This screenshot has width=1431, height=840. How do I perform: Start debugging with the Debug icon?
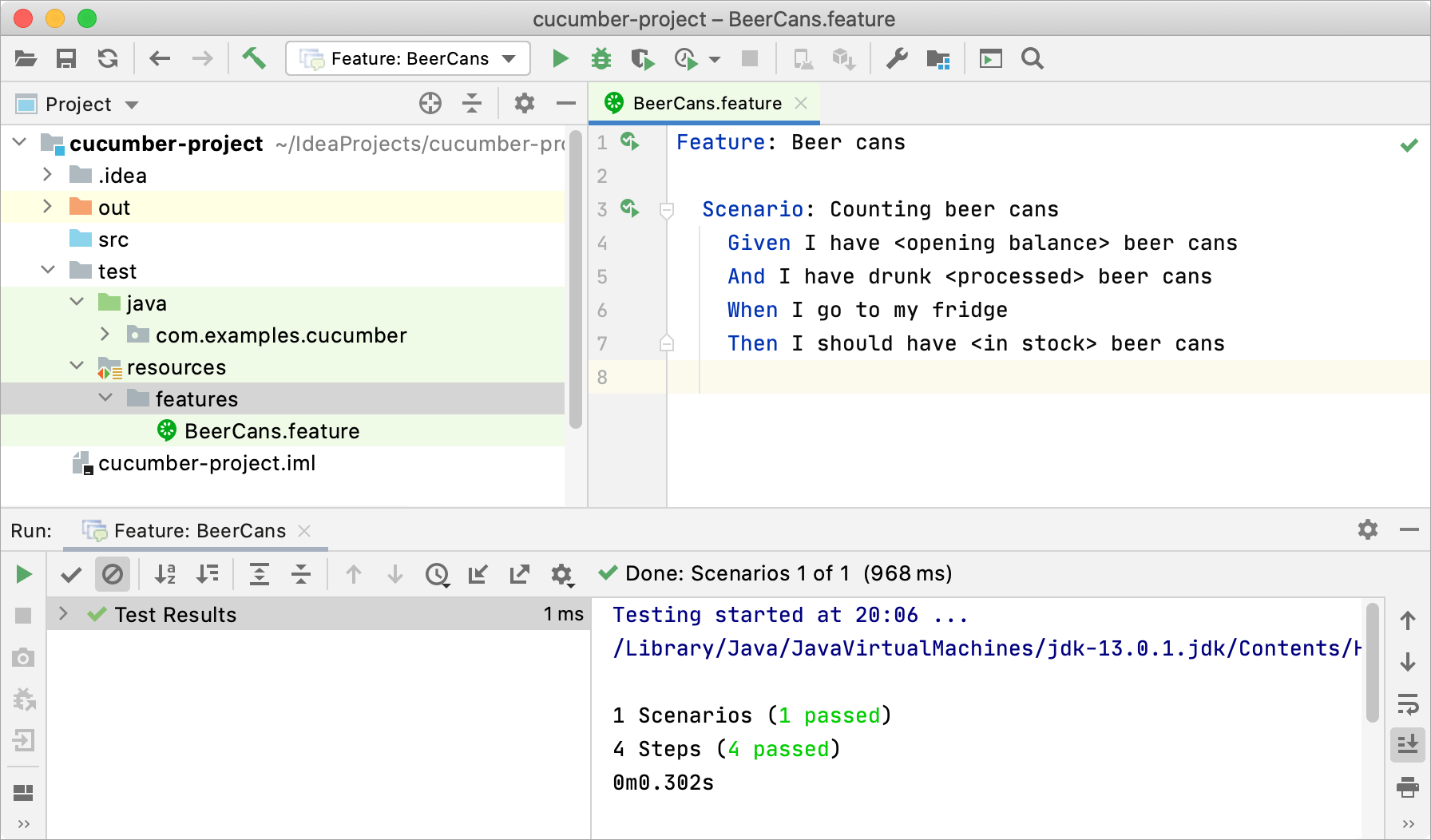tap(601, 58)
